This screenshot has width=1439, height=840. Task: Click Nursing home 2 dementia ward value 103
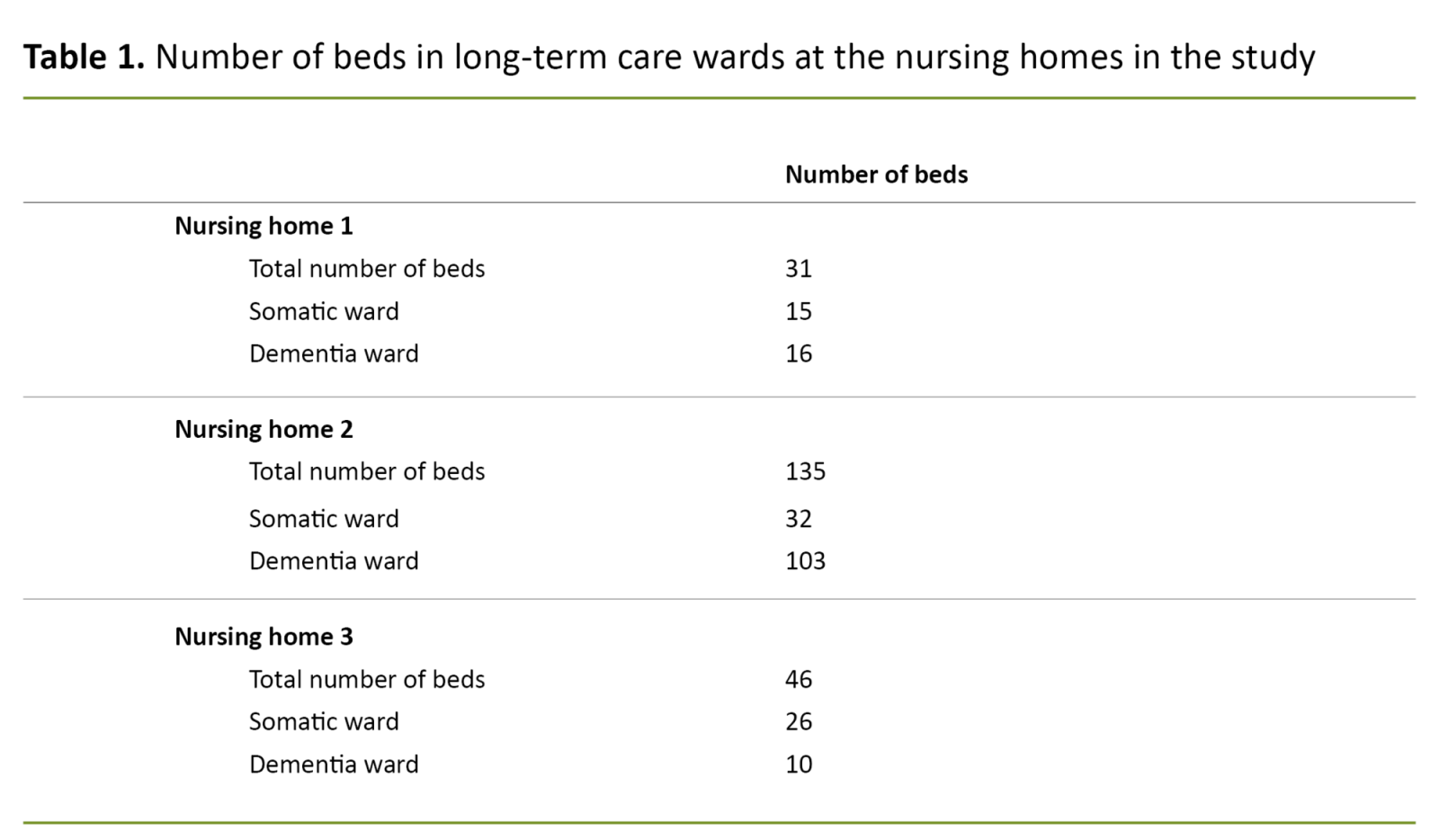coord(805,561)
